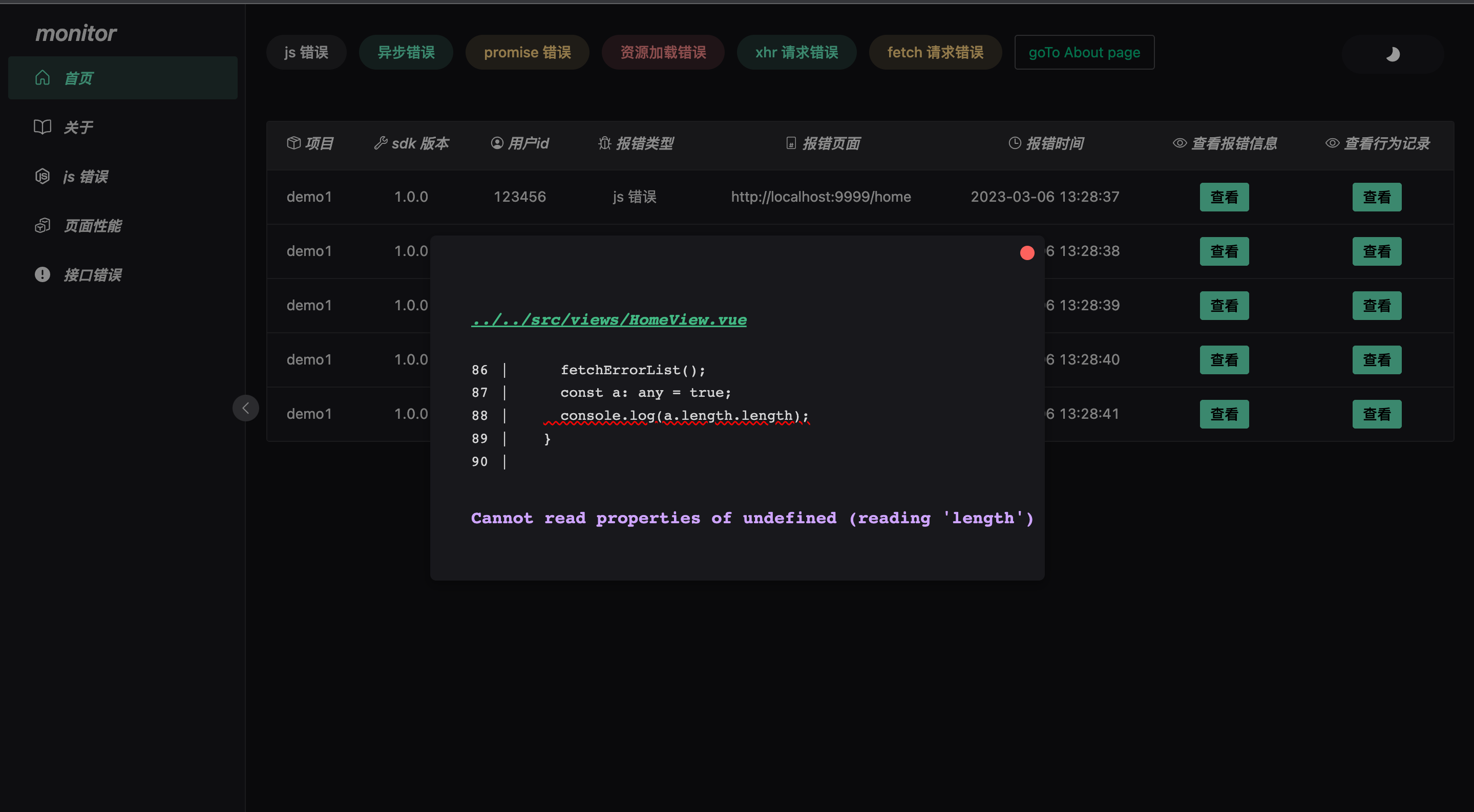
Task: Click the bug icon in the 报错类型 header
Action: tap(605, 143)
